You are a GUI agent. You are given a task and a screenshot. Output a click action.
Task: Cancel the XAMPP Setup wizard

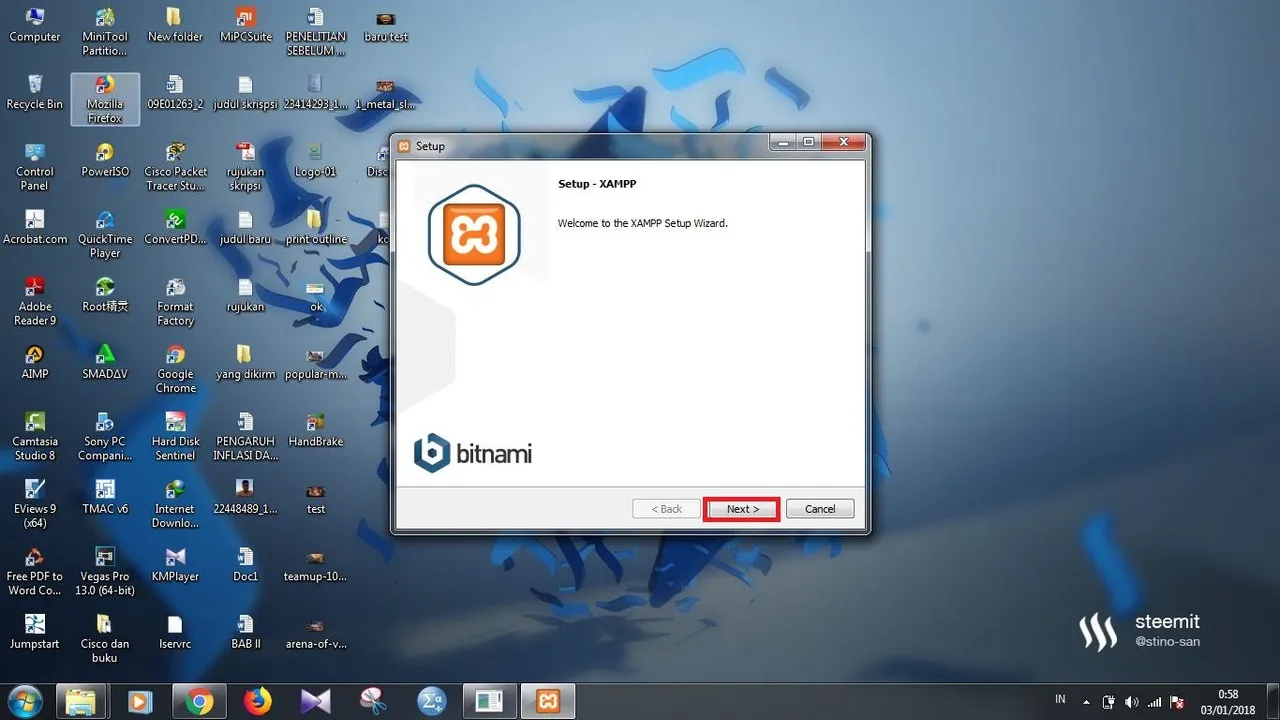click(x=820, y=509)
